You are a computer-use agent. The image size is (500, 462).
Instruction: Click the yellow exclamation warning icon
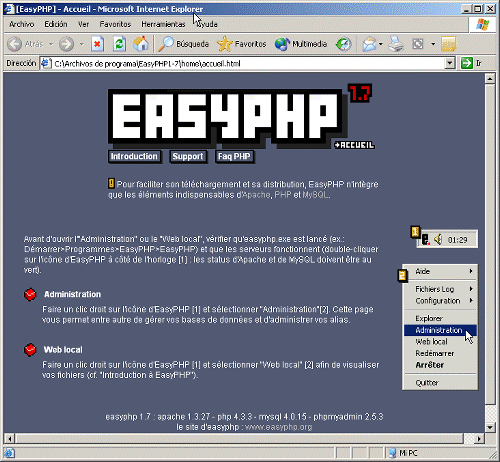click(111, 183)
